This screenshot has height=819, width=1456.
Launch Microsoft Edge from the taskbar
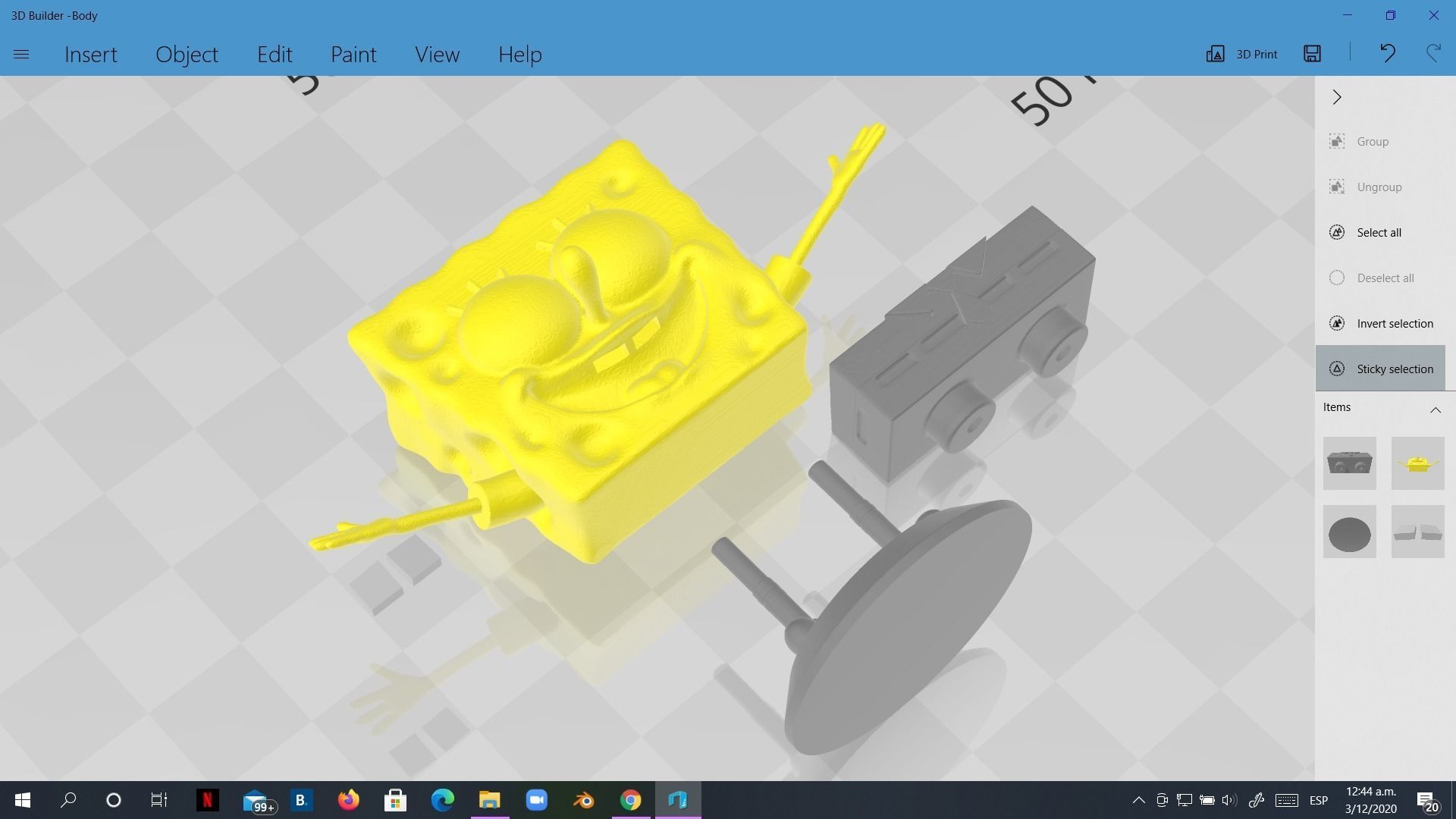click(443, 800)
